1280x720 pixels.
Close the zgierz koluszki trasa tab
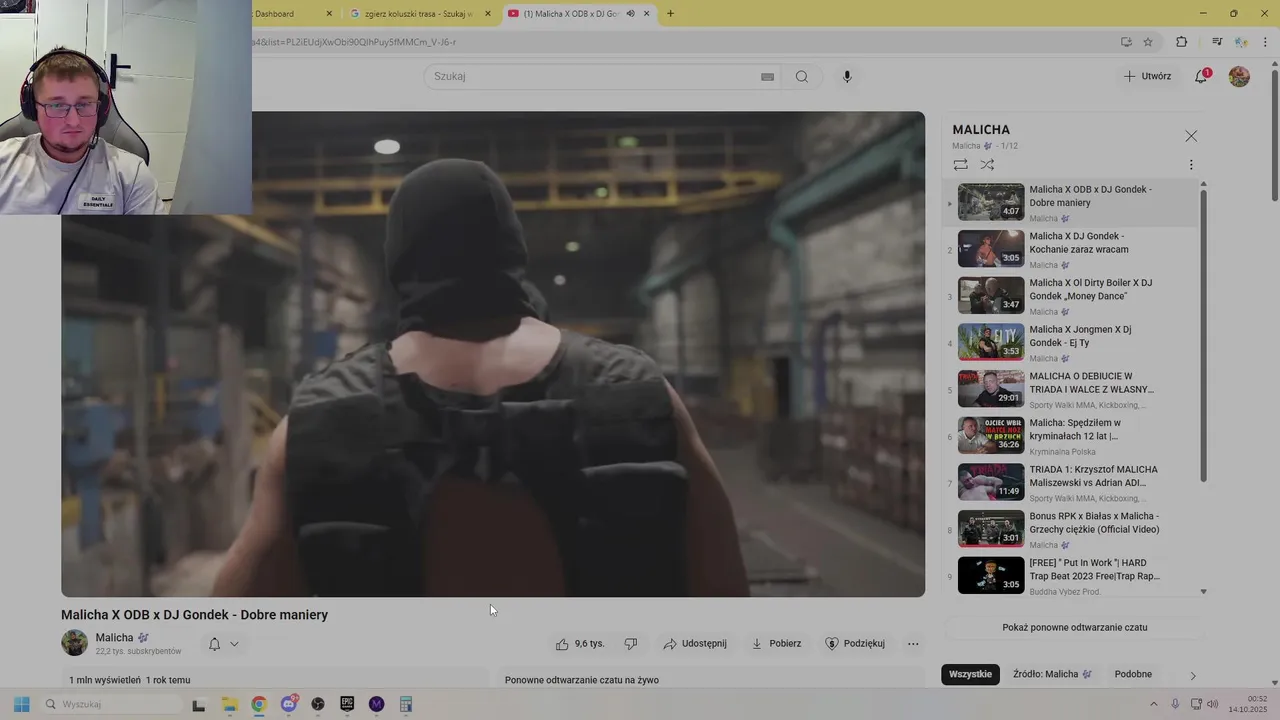(488, 14)
